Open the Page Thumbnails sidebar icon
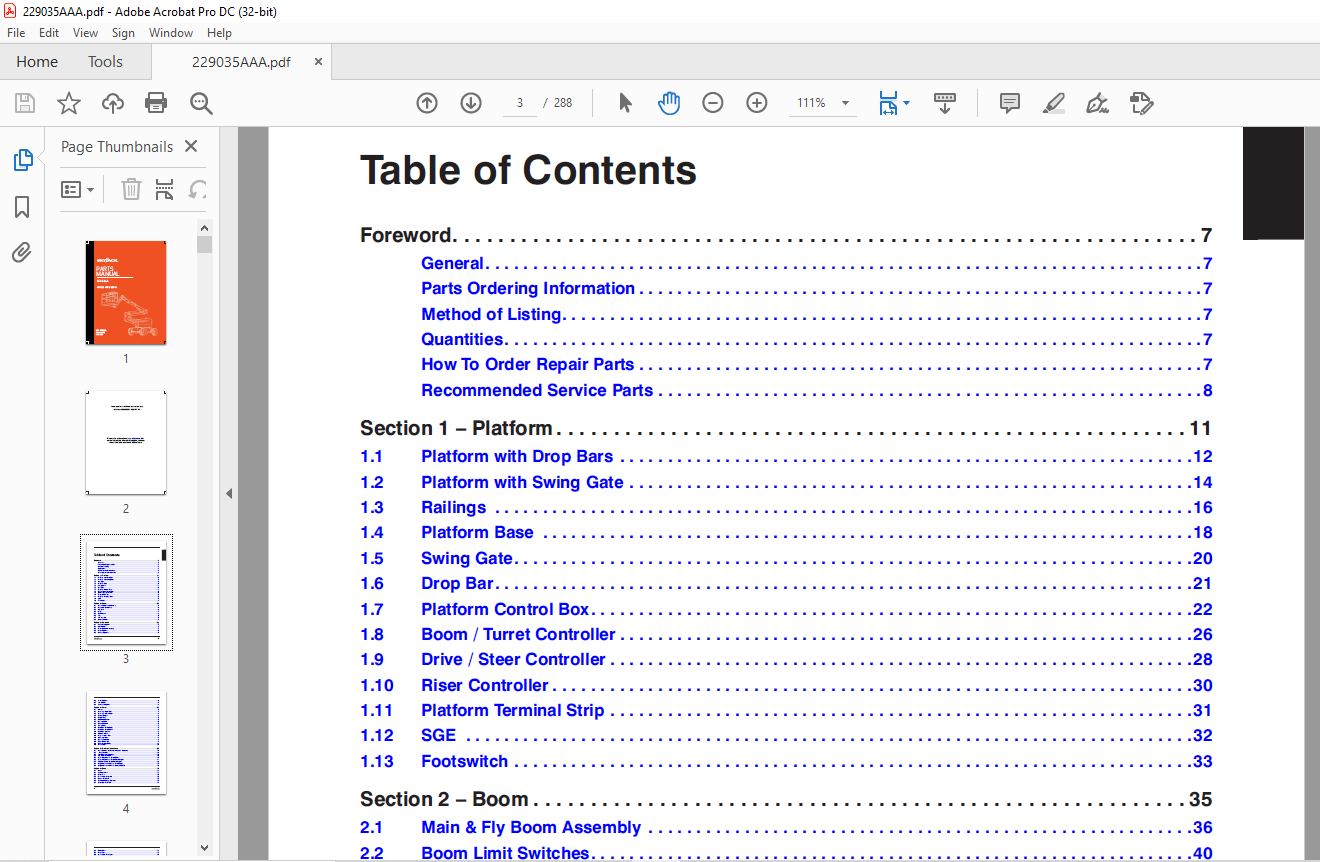The width and height of the screenshot is (1320, 862). pyautogui.click(x=22, y=160)
